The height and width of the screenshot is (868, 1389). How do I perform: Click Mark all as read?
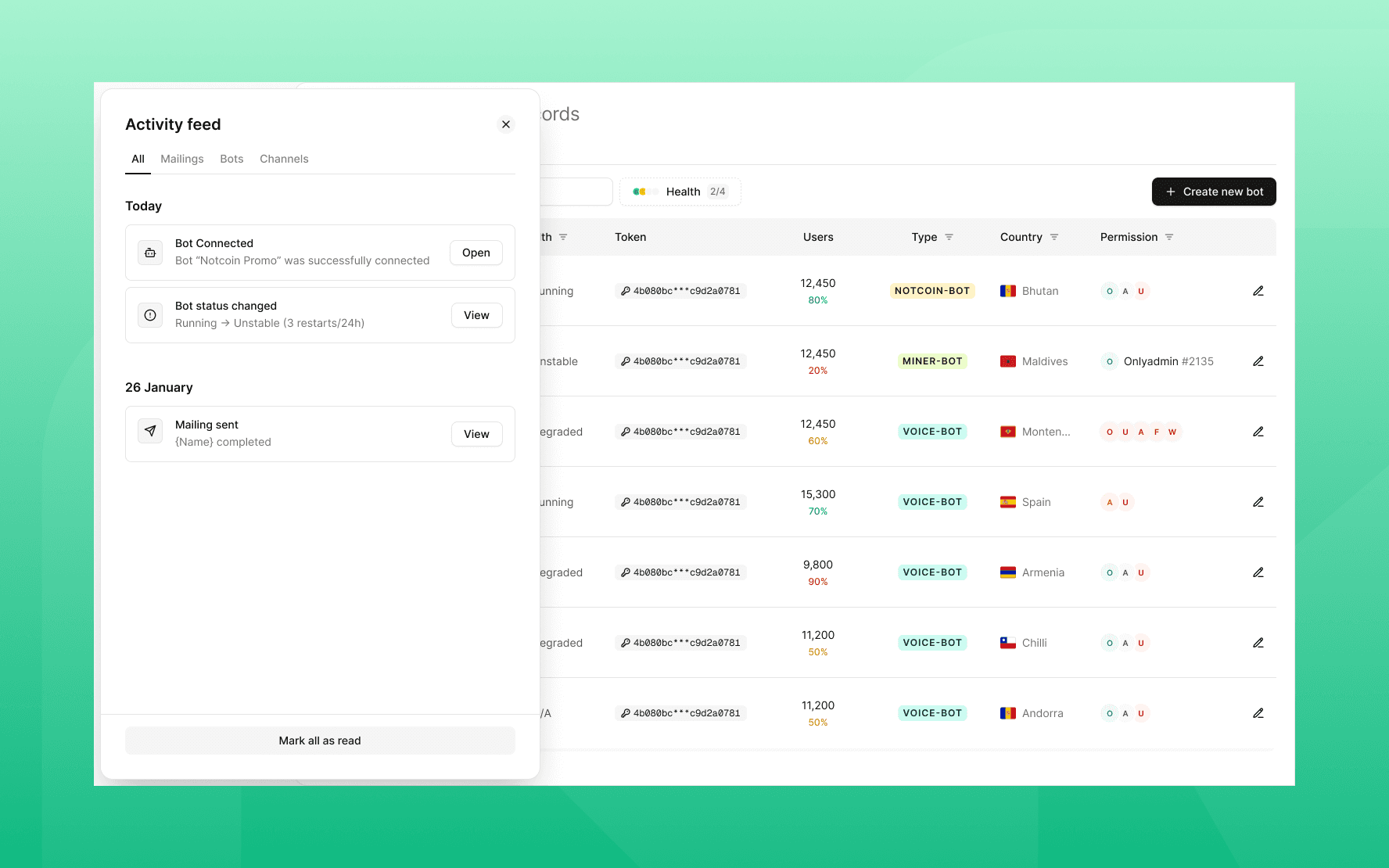(320, 741)
